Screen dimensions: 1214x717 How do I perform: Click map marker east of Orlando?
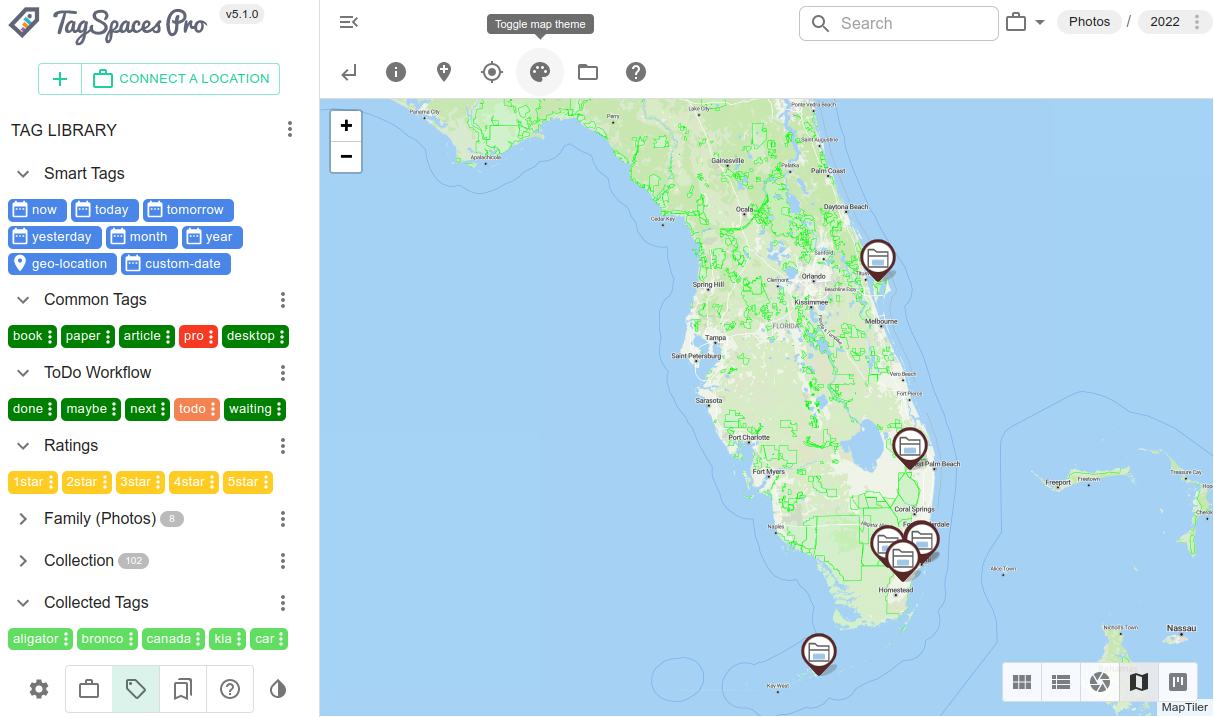tap(878, 259)
